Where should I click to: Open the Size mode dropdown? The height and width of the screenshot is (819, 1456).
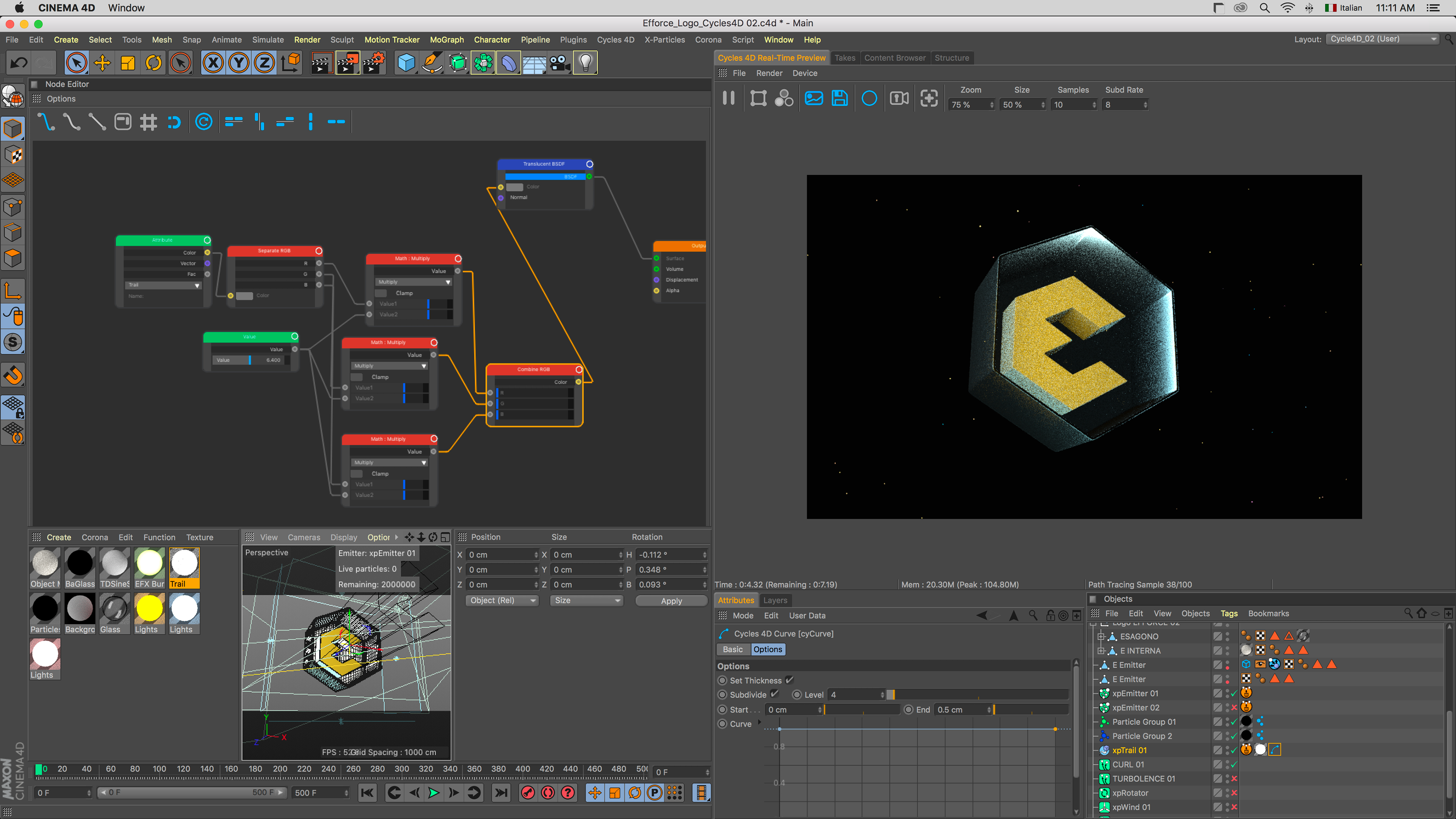(586, 600)
